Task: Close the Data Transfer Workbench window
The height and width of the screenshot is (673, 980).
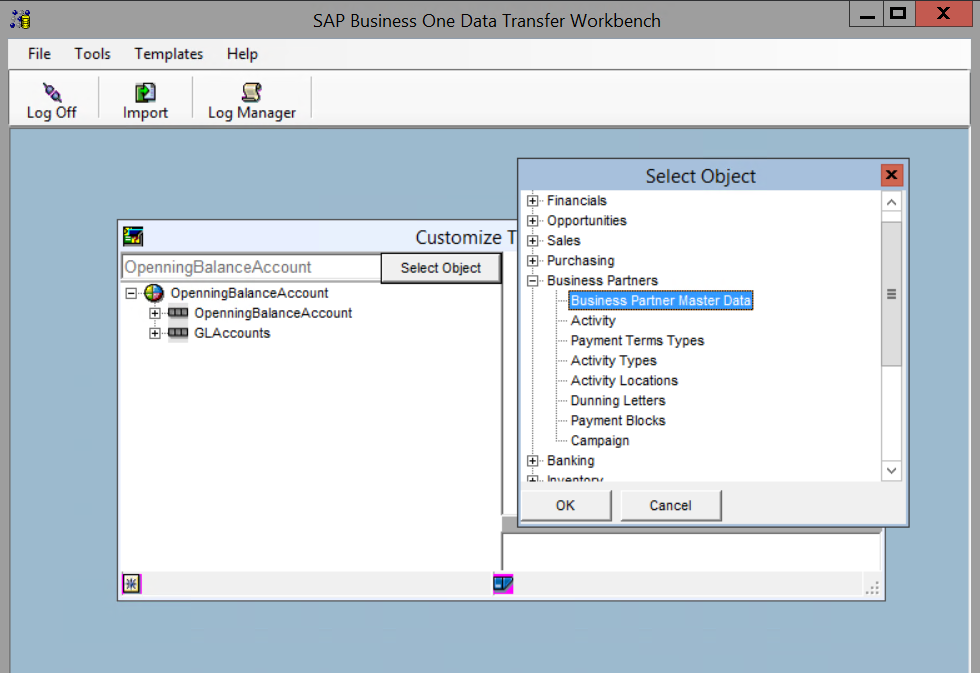Action: click(x=943, y=14)
